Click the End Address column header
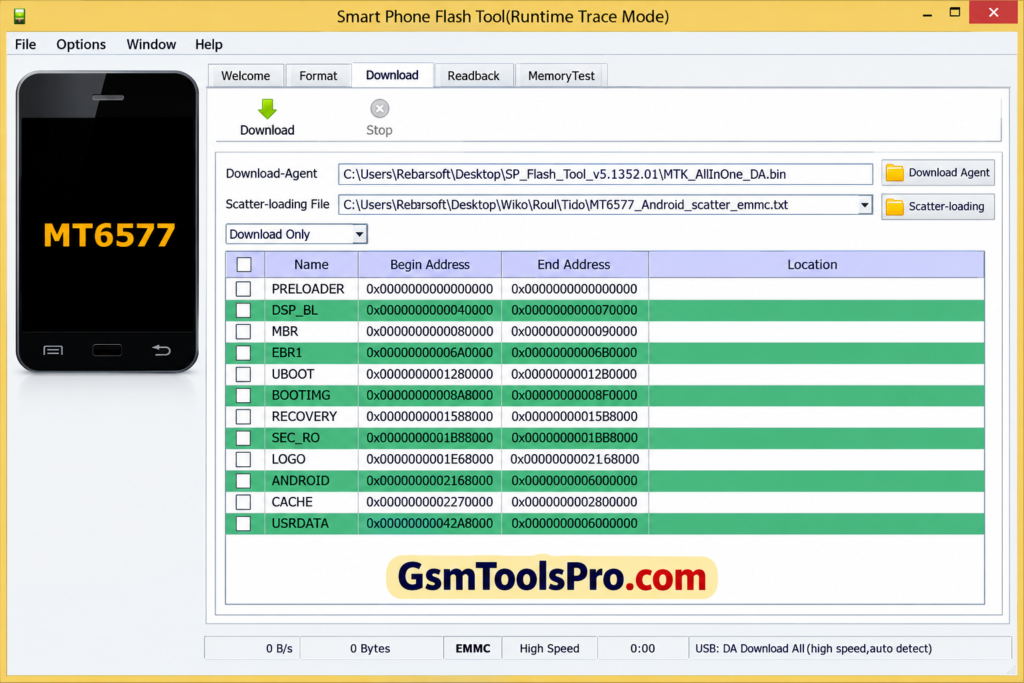This screenshot has height=683, width=1024. pyautogui.click(x=574, y=264)
